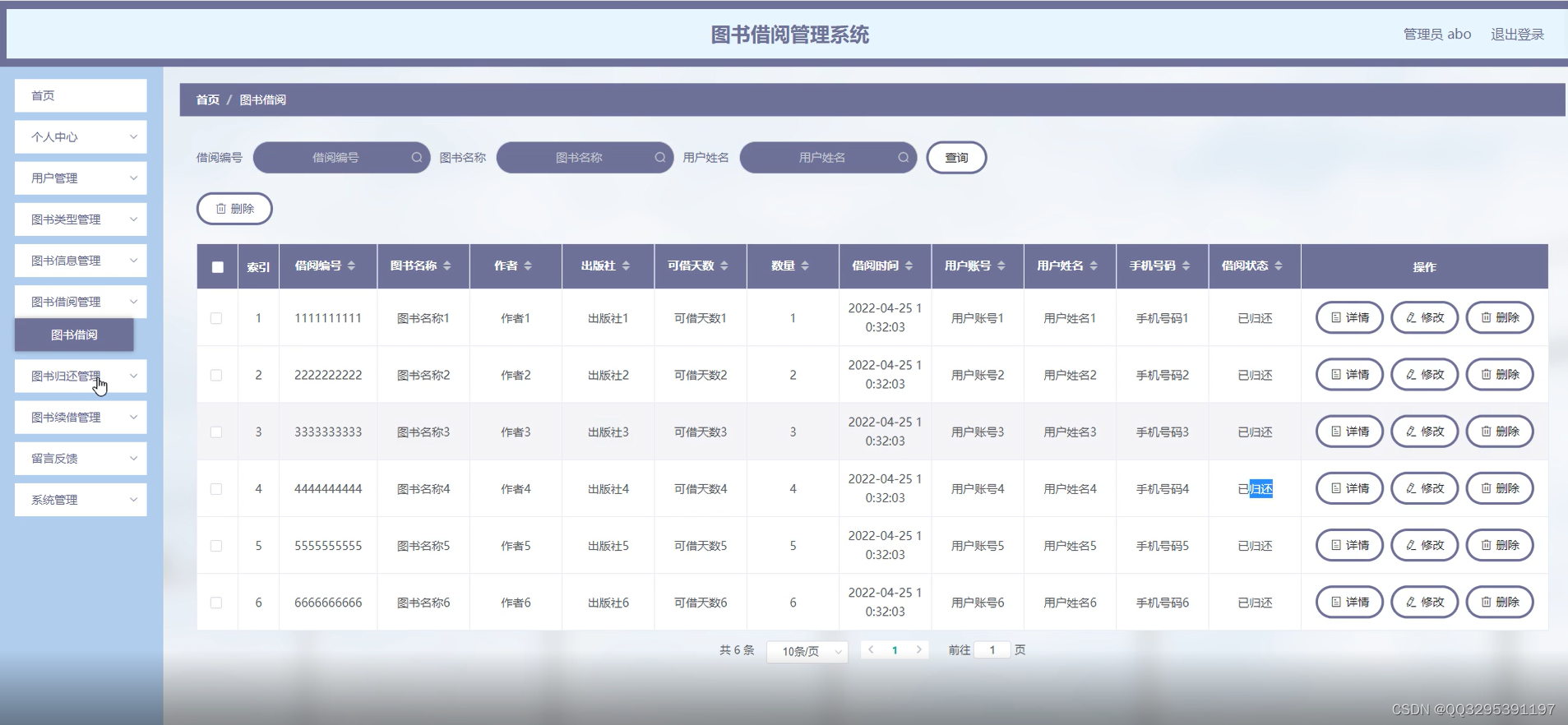Click 退出登录 to log out

pos(1517,35)
